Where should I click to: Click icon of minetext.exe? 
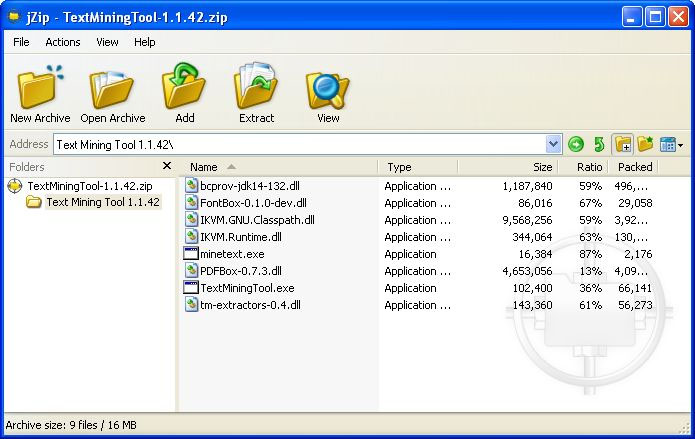pos(191,254)
